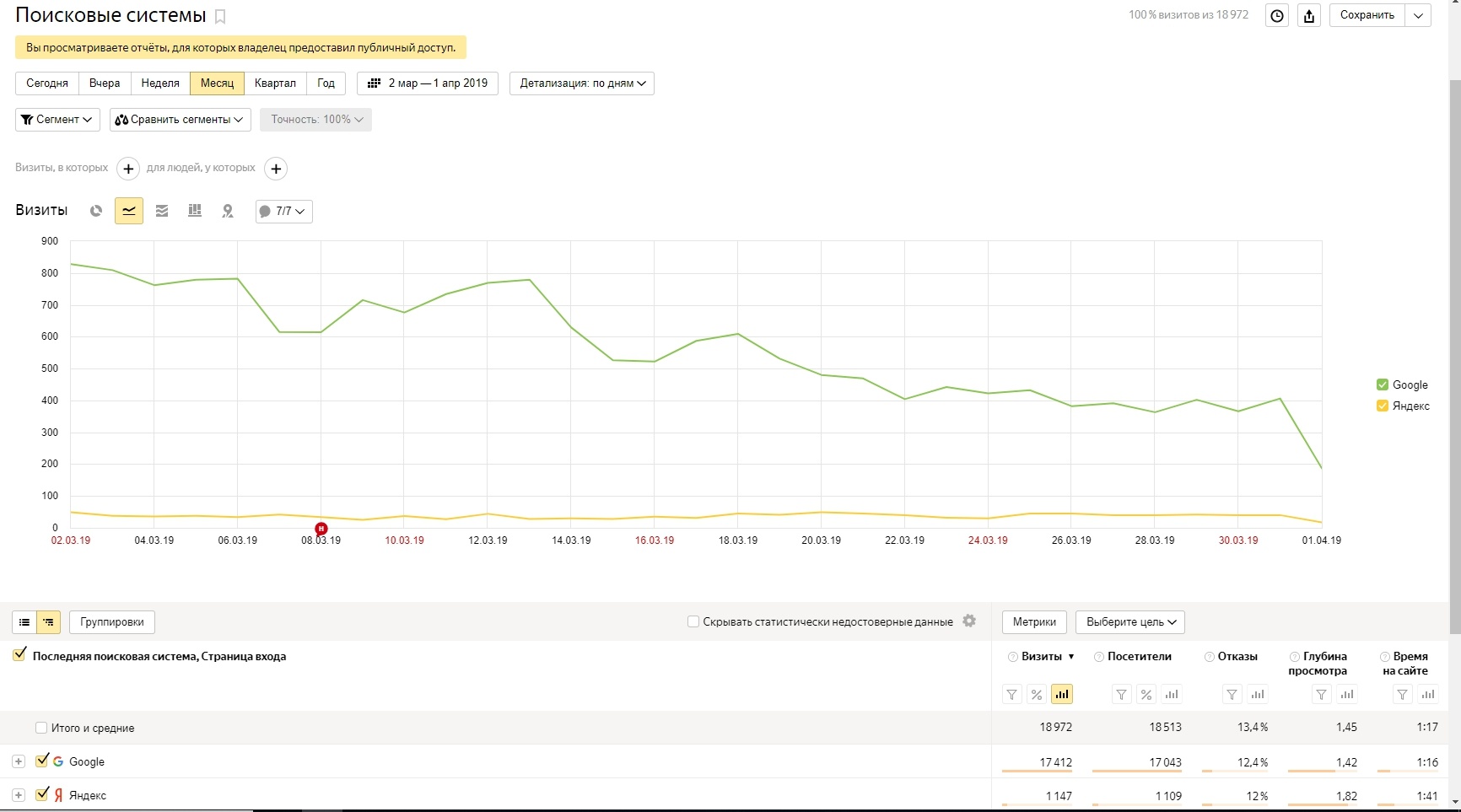Click the export report icon
The width and height of the screenshot is (1461, 812).
(x=1309, y=15)
